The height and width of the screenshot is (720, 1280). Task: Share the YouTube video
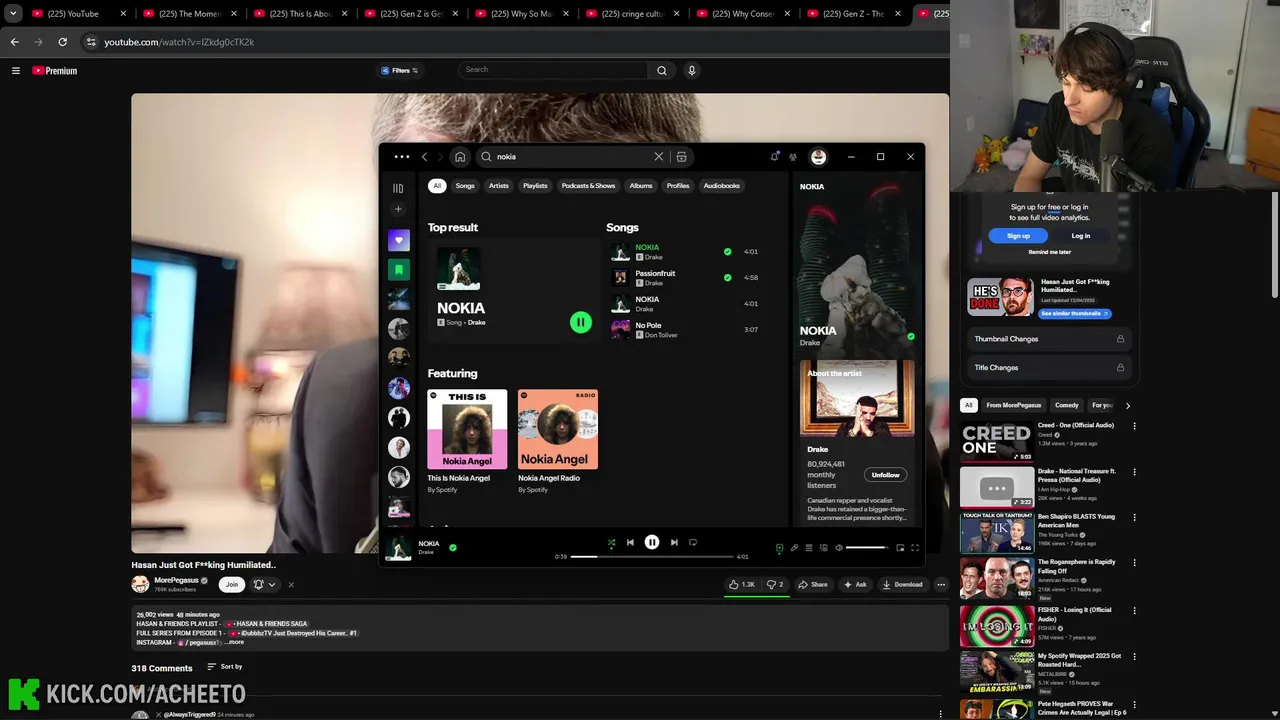tap(813, 584)
